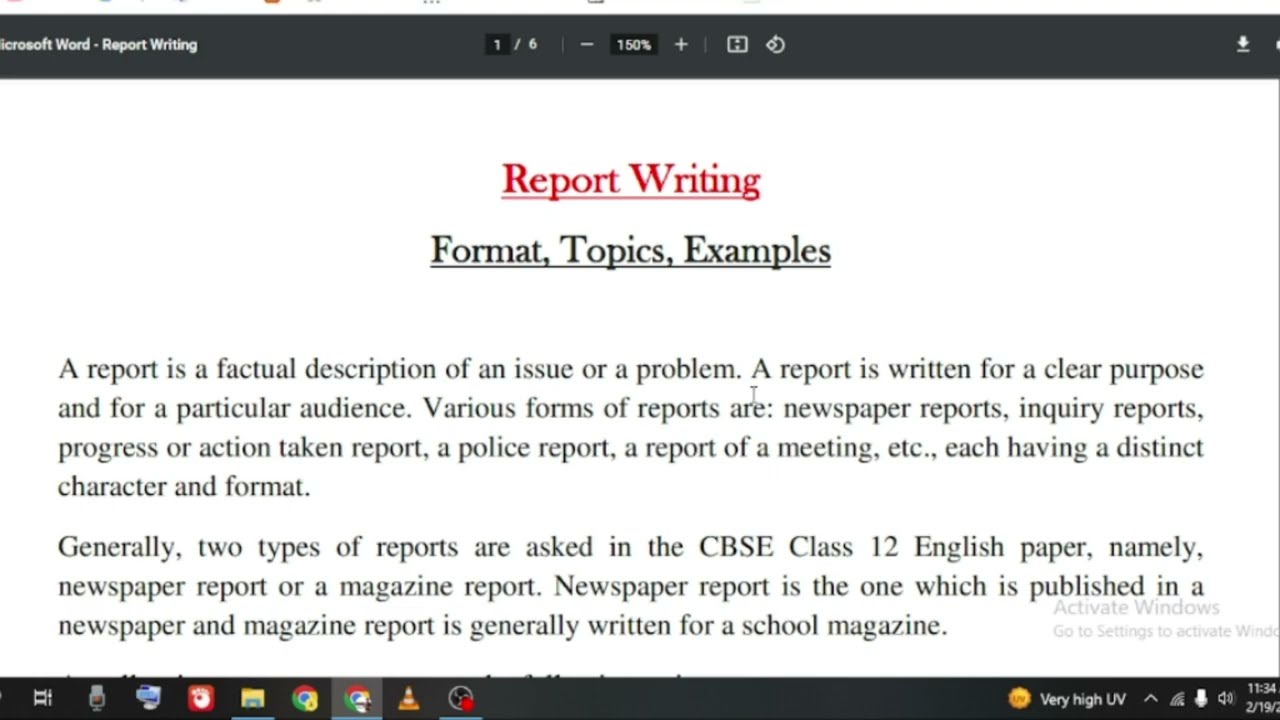Open Task View on the taskbar
The height and width of the screenshot is (720, 1280).
click(43, 699)
